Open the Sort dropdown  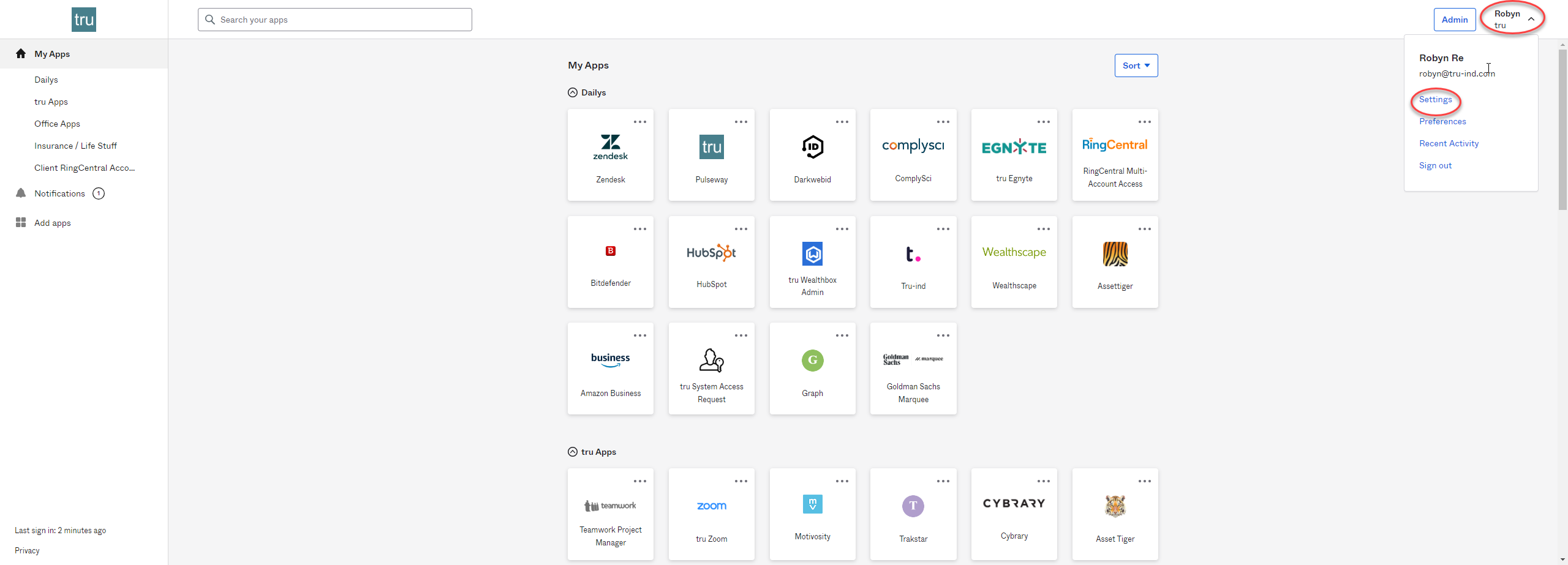pyautogui.click(x=1136, y=65)
